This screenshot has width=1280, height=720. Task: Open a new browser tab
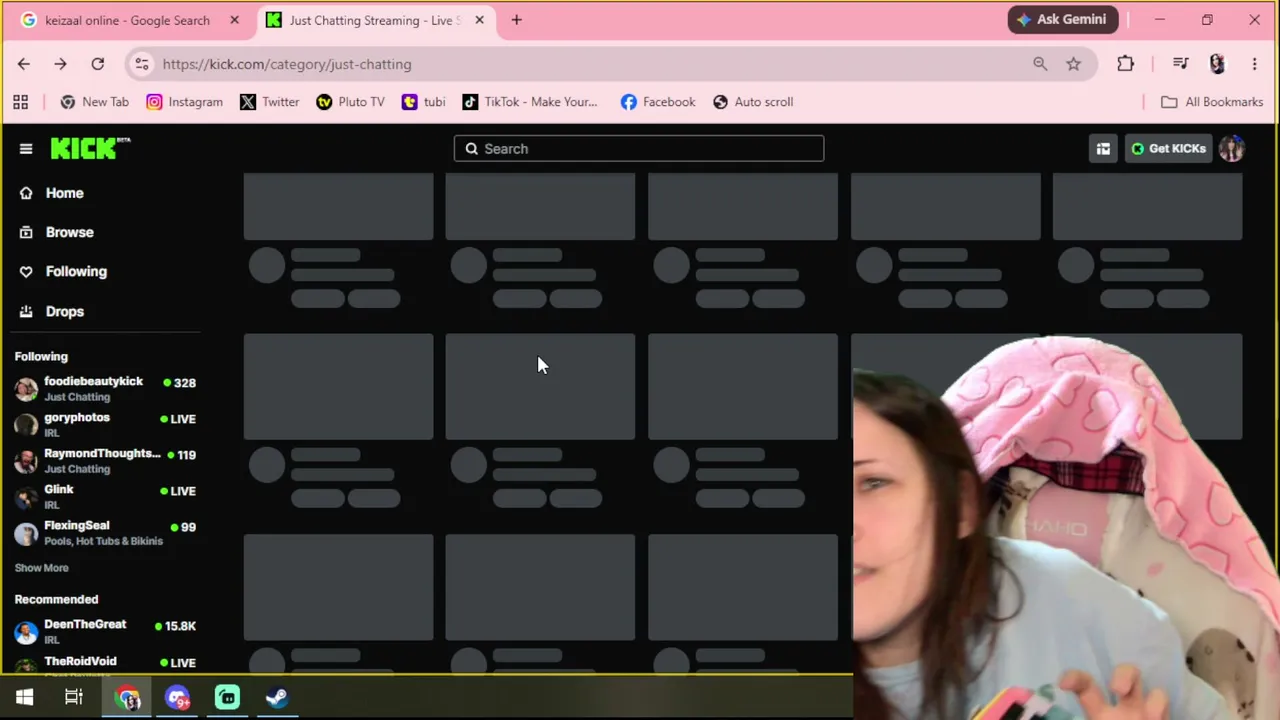pos(516,20)
